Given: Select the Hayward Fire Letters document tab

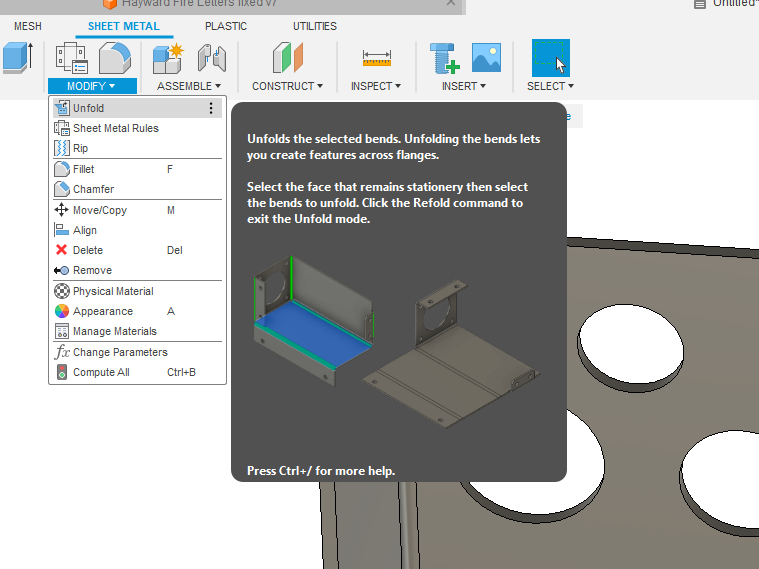Looking at the screenshot, I should point(232,5).
